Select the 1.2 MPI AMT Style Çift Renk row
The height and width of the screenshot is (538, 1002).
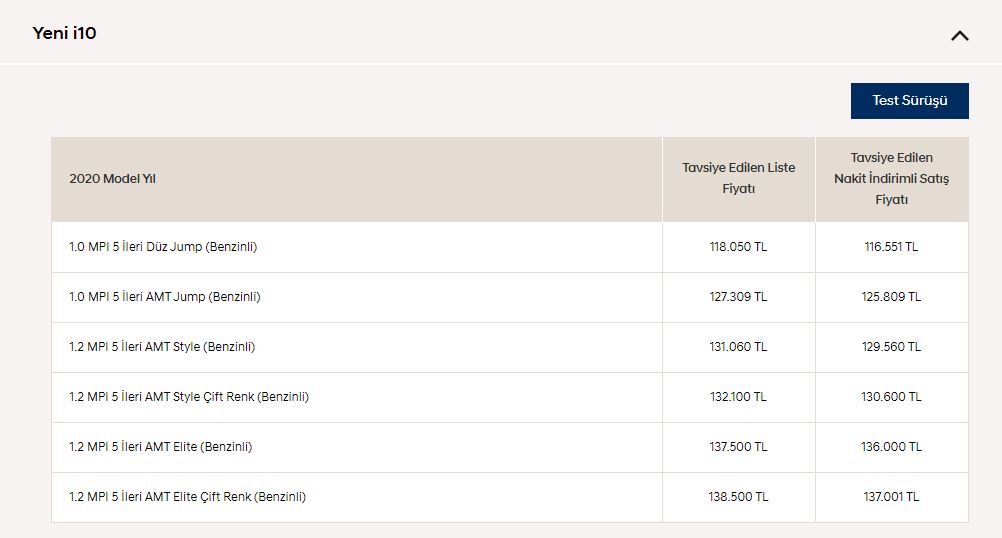point(510,397)
